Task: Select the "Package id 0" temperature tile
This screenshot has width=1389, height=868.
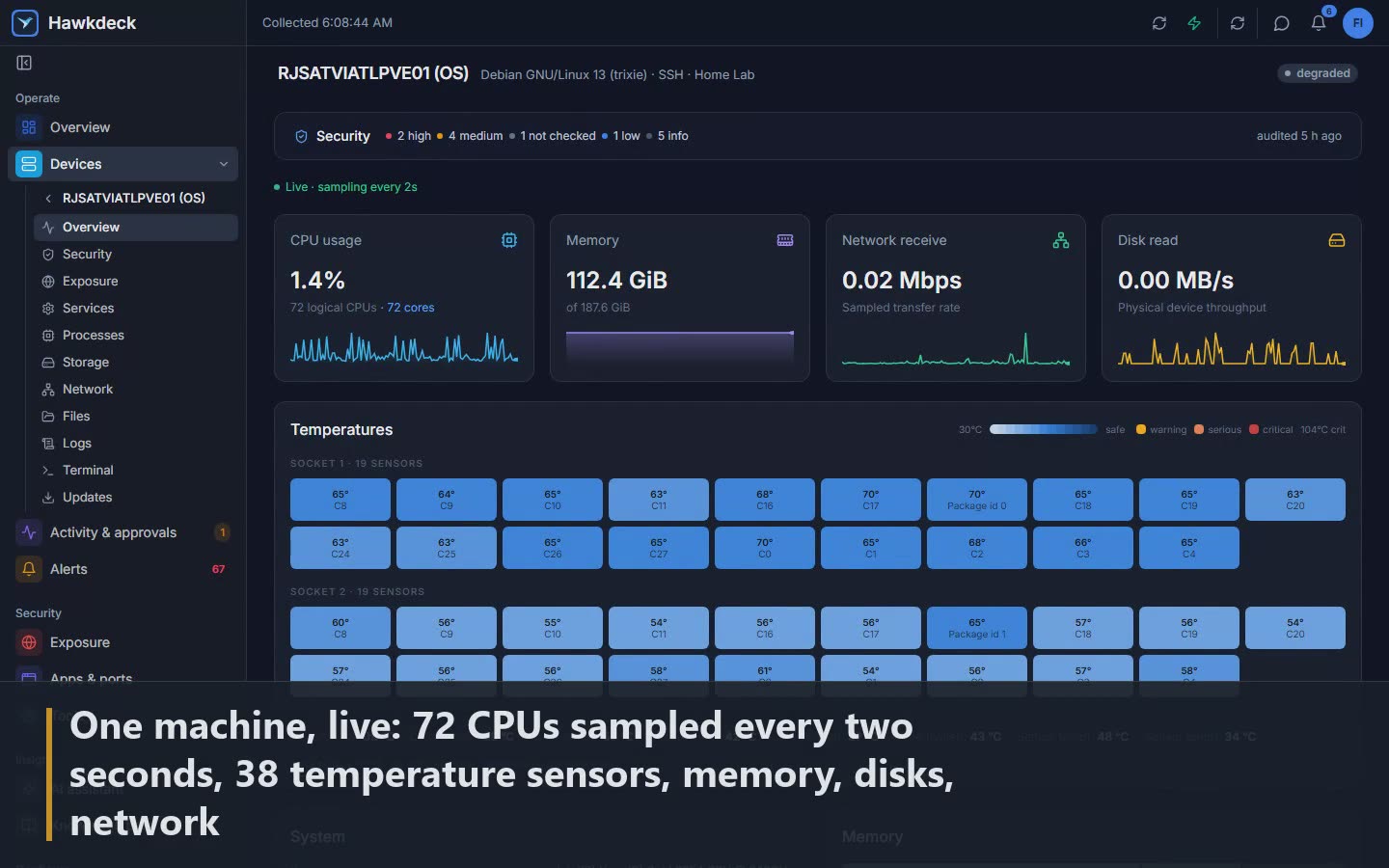Action: click(977, 500)
